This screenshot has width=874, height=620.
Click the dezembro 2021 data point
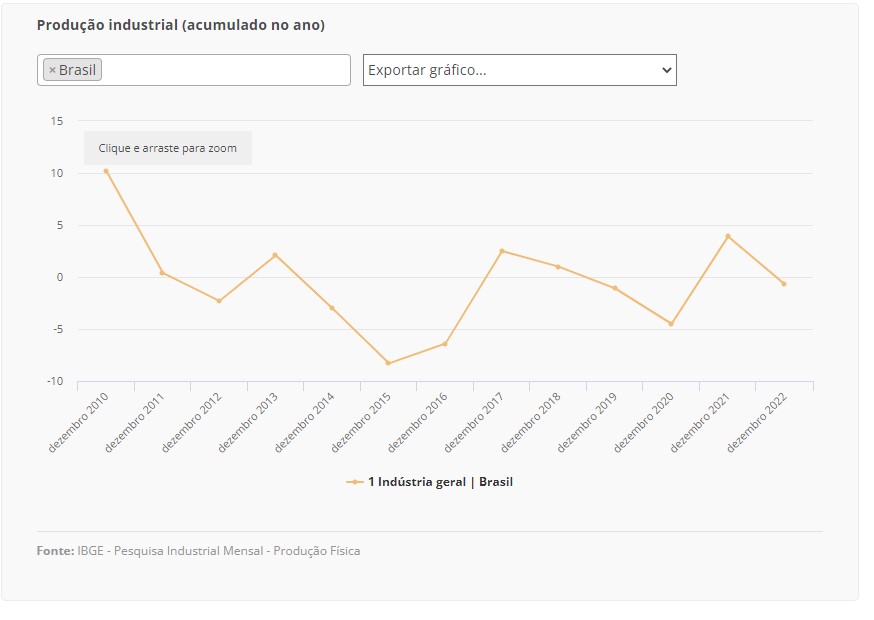click(728, 236)
